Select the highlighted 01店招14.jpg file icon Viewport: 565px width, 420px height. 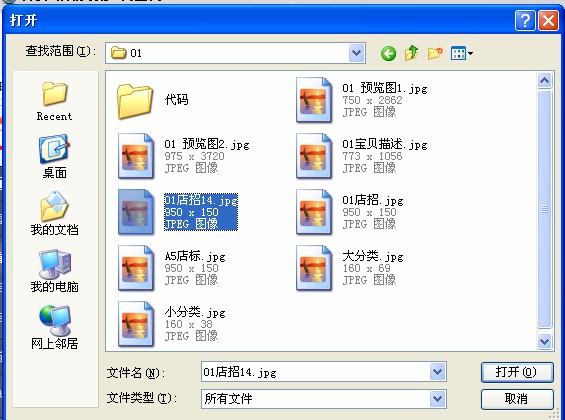(x=136, y=212)
